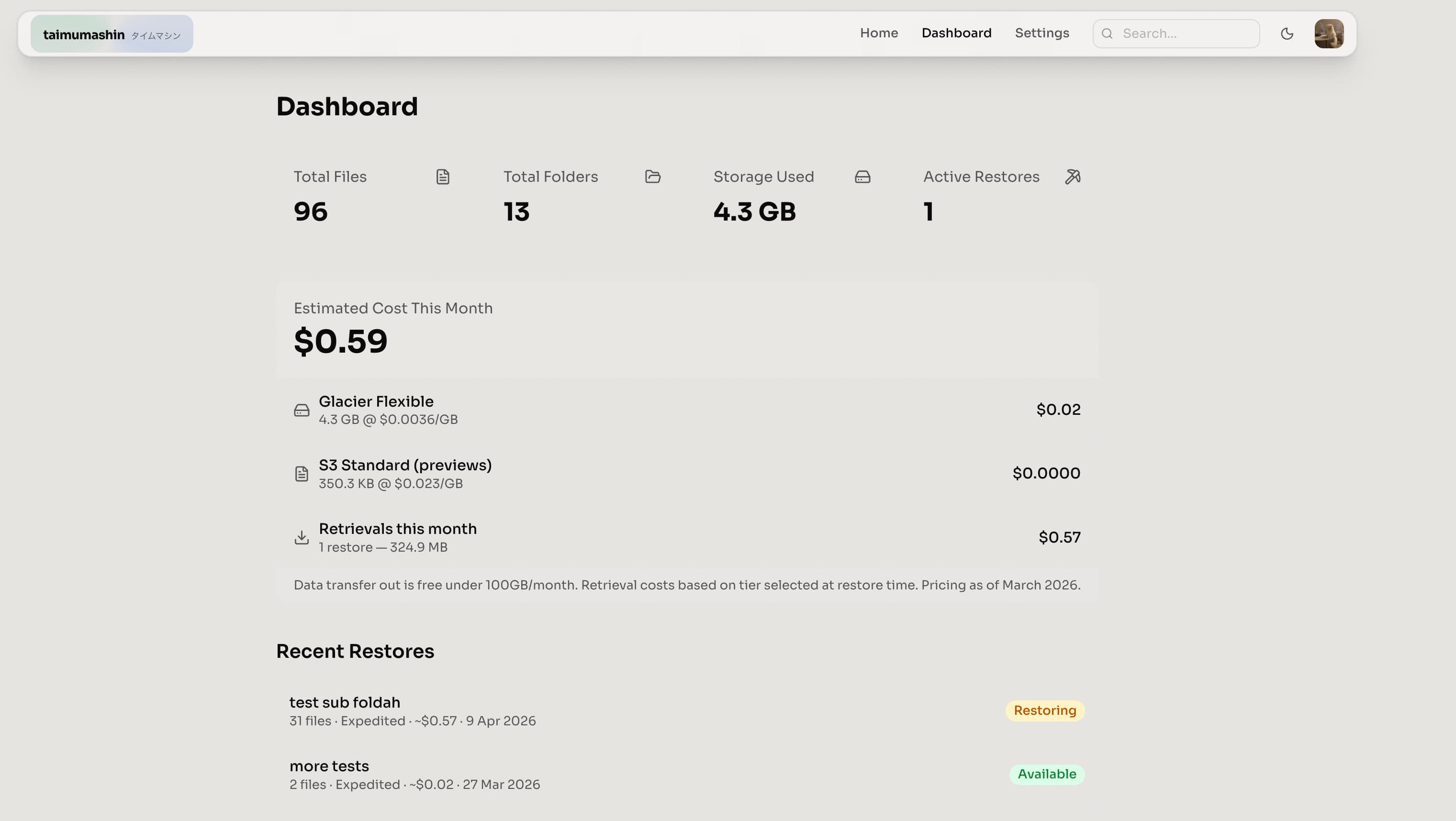The height and width of the screenshot is (821, 1456).
Task: Click the Recent Restores heading
Action: tap(355, 651)
